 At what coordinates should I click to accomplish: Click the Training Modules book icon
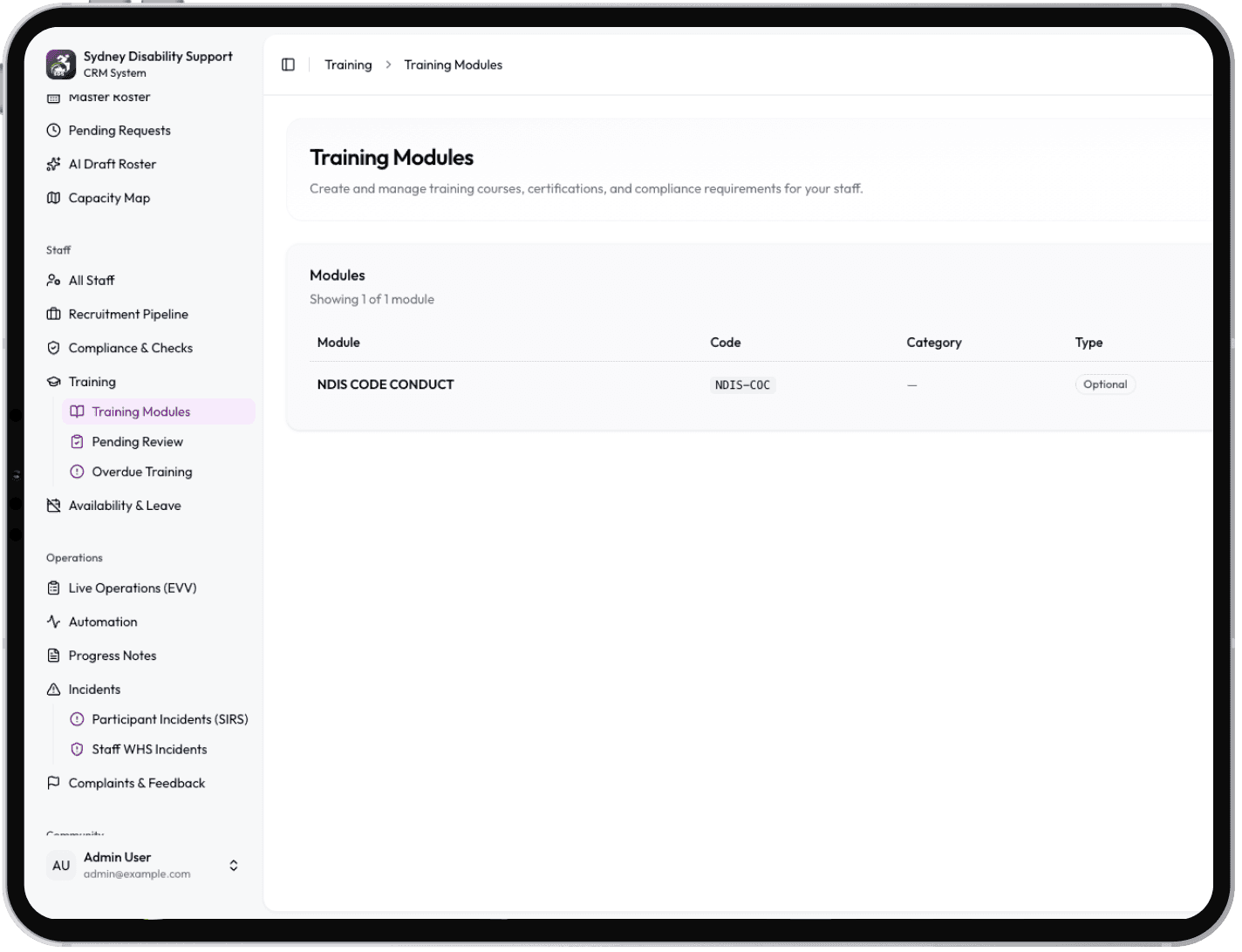click(77, 411)
